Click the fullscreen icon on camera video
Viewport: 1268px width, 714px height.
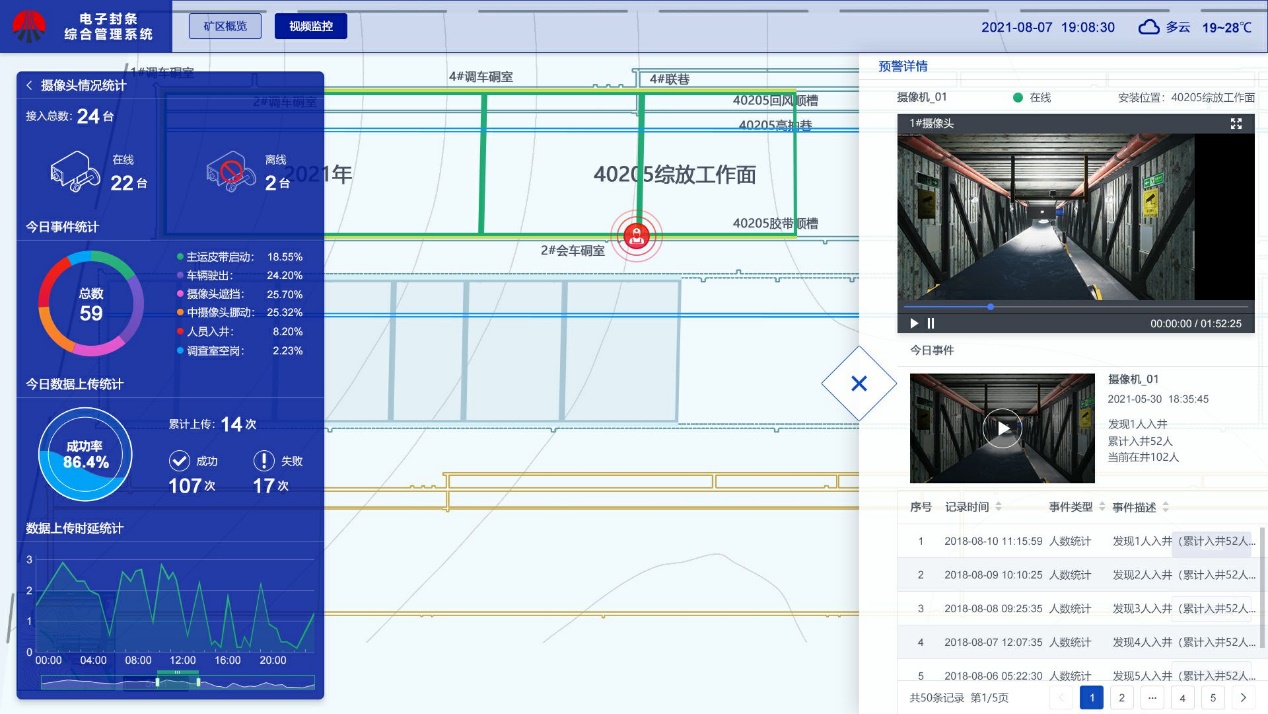point(1236,123)
